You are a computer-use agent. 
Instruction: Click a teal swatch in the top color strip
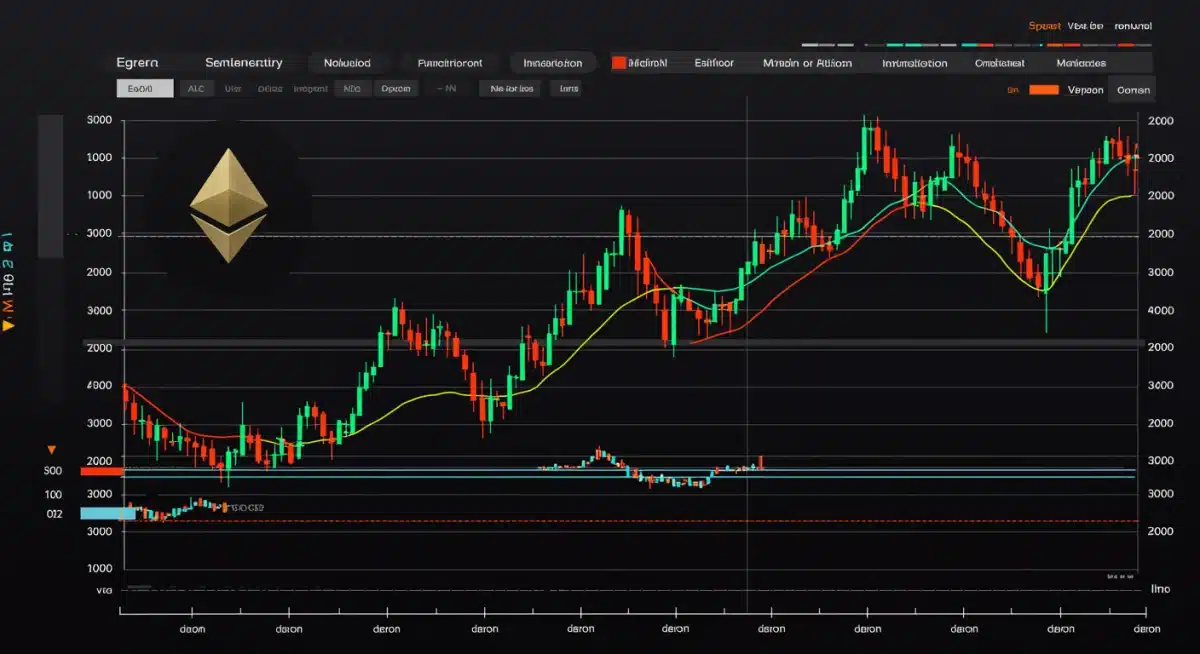click(x=893, y=44)
